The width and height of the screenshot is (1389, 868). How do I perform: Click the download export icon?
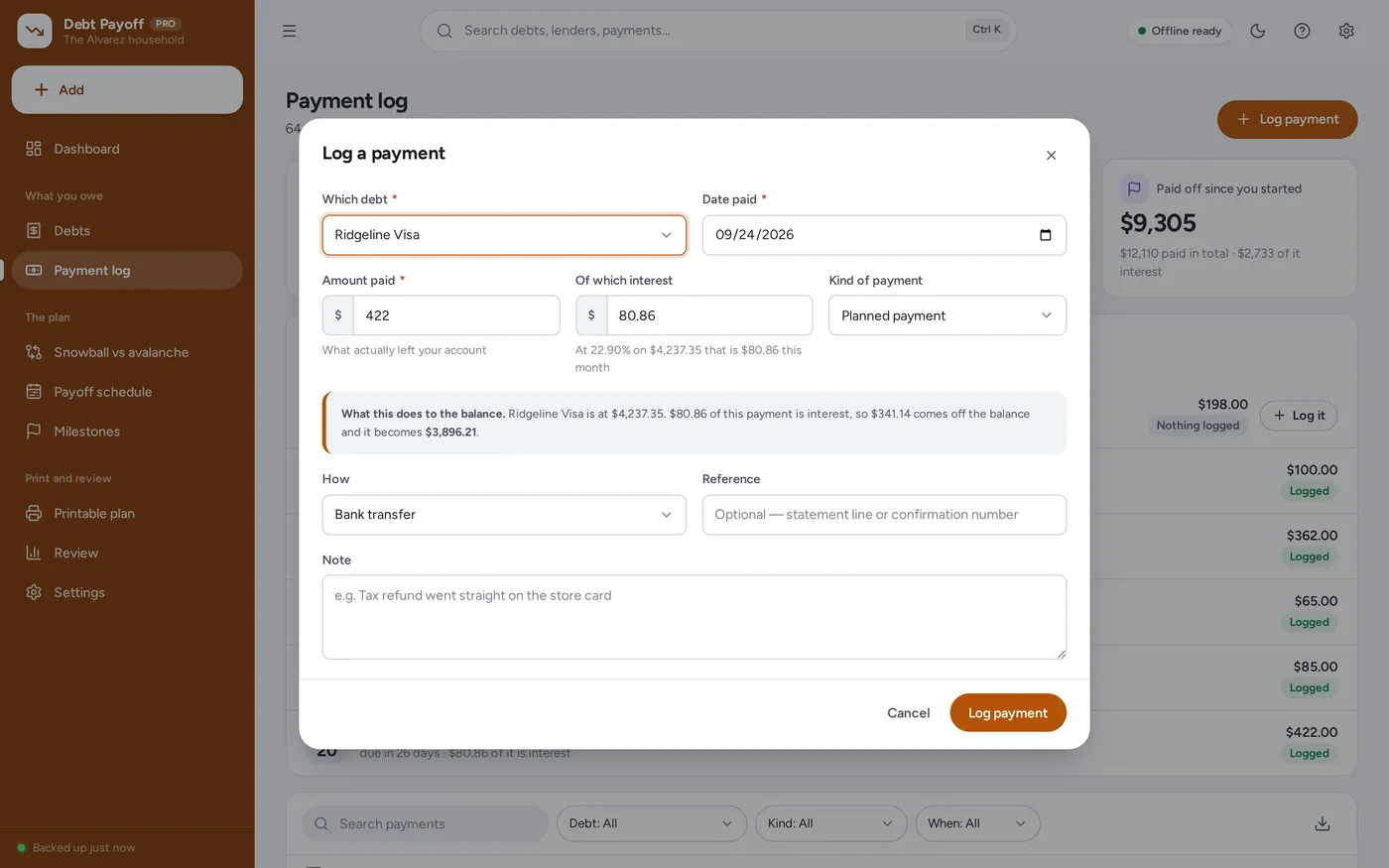[x=1322, y=823]
